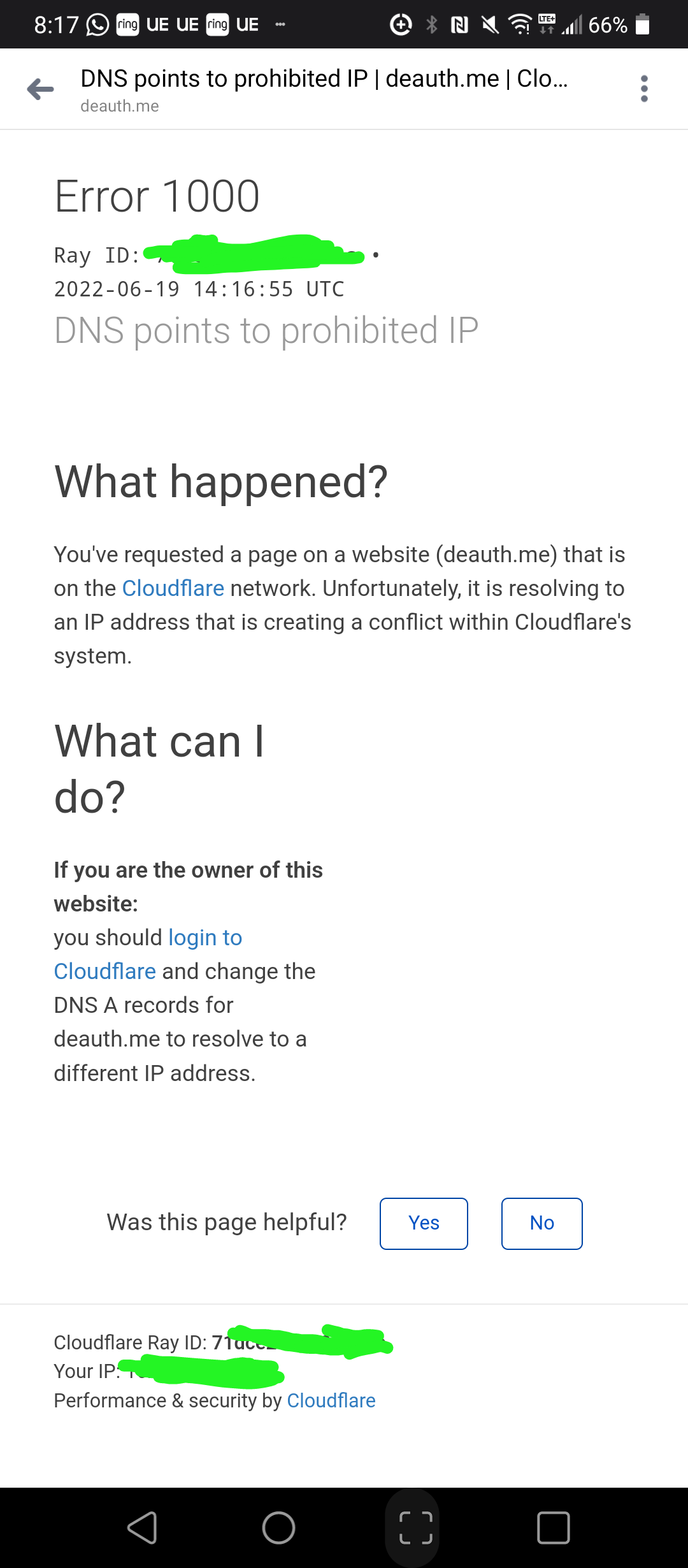Follow the 'login to Cloudflare' link
This screenshot has height=1568, width=688.
[x=204, y=937]
